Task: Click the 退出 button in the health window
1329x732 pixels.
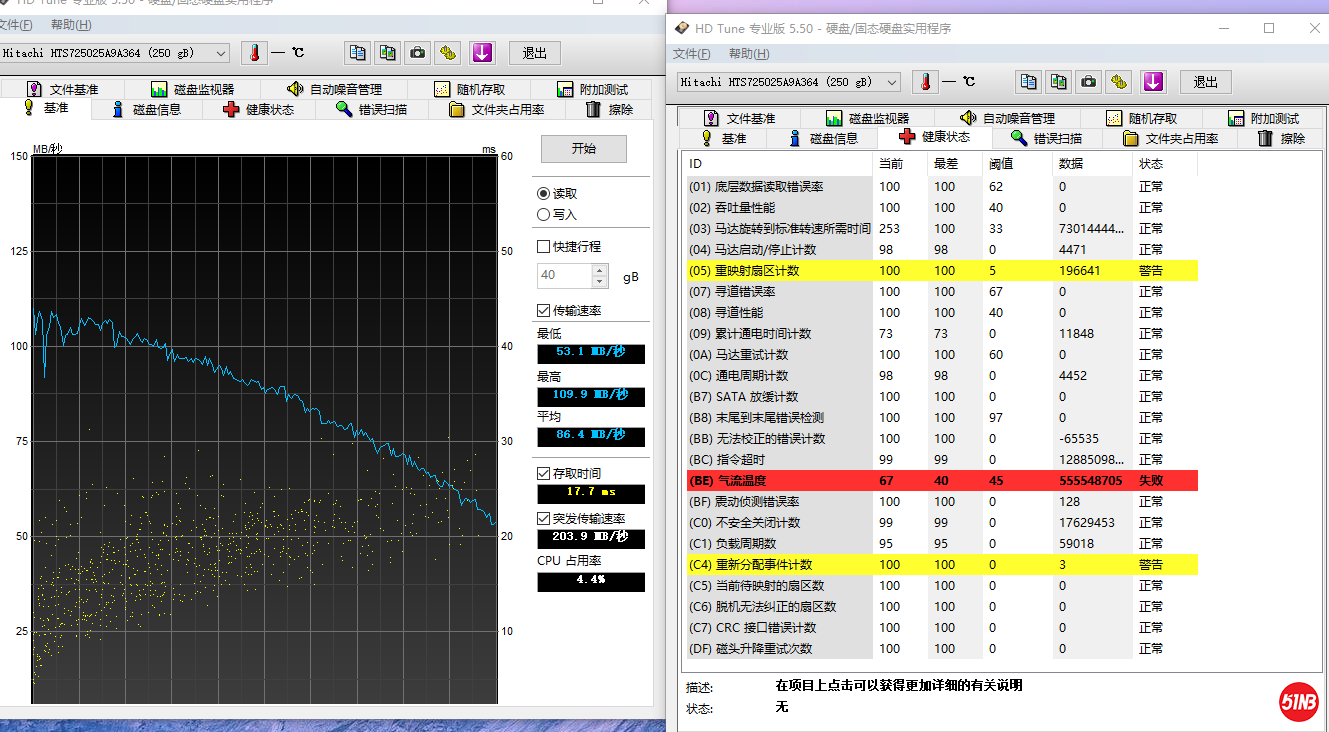Action: click(1205, 82)
